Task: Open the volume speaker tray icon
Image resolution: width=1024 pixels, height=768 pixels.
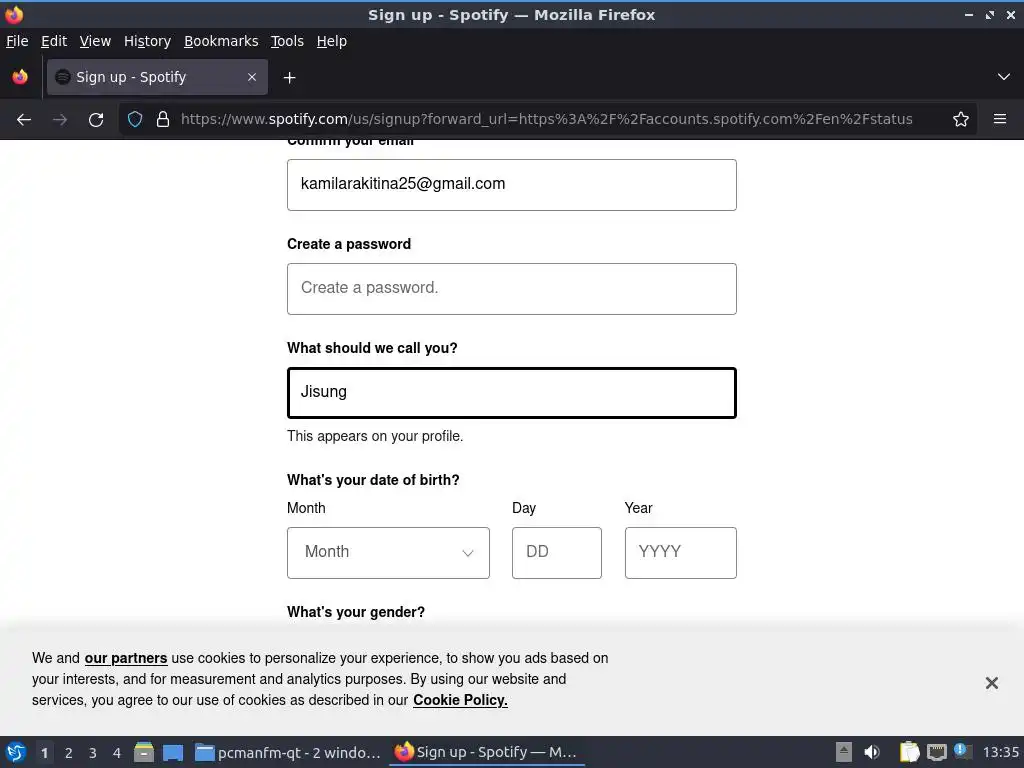Action: point(871,752)
